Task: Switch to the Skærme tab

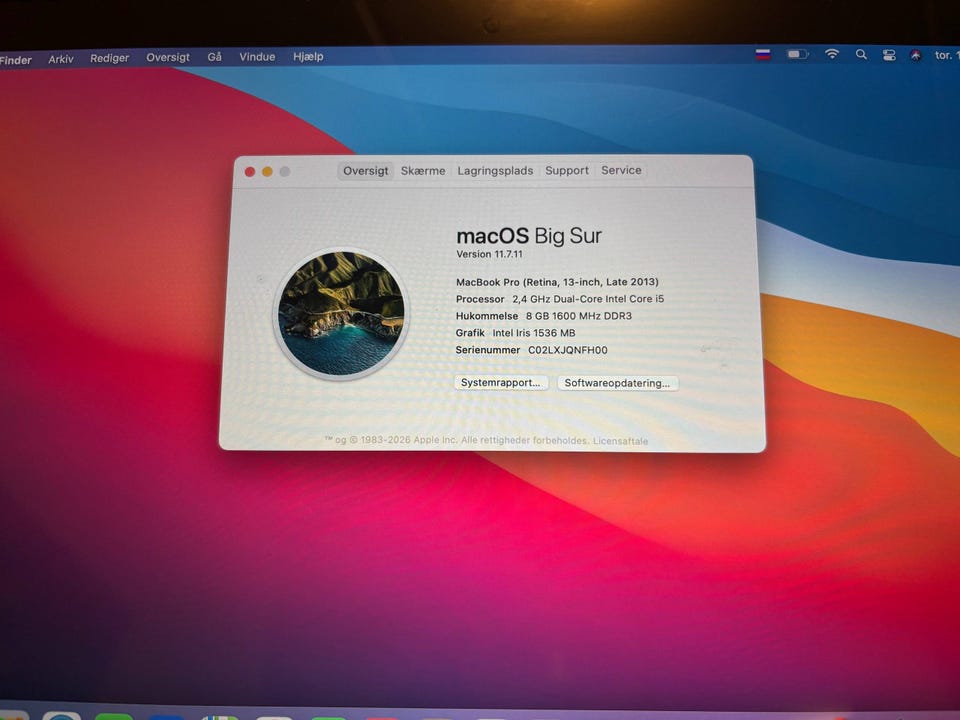Action: tap(423, 171)
